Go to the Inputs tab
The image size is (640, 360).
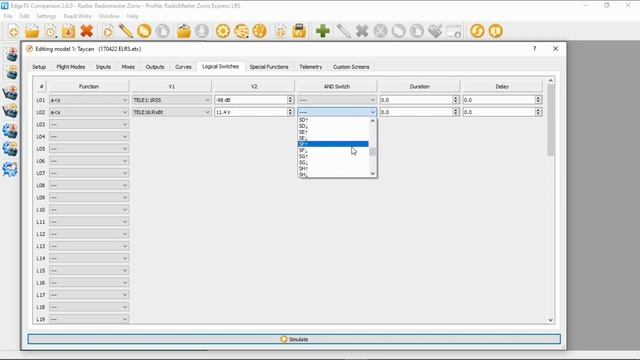[x=103, y=67]
